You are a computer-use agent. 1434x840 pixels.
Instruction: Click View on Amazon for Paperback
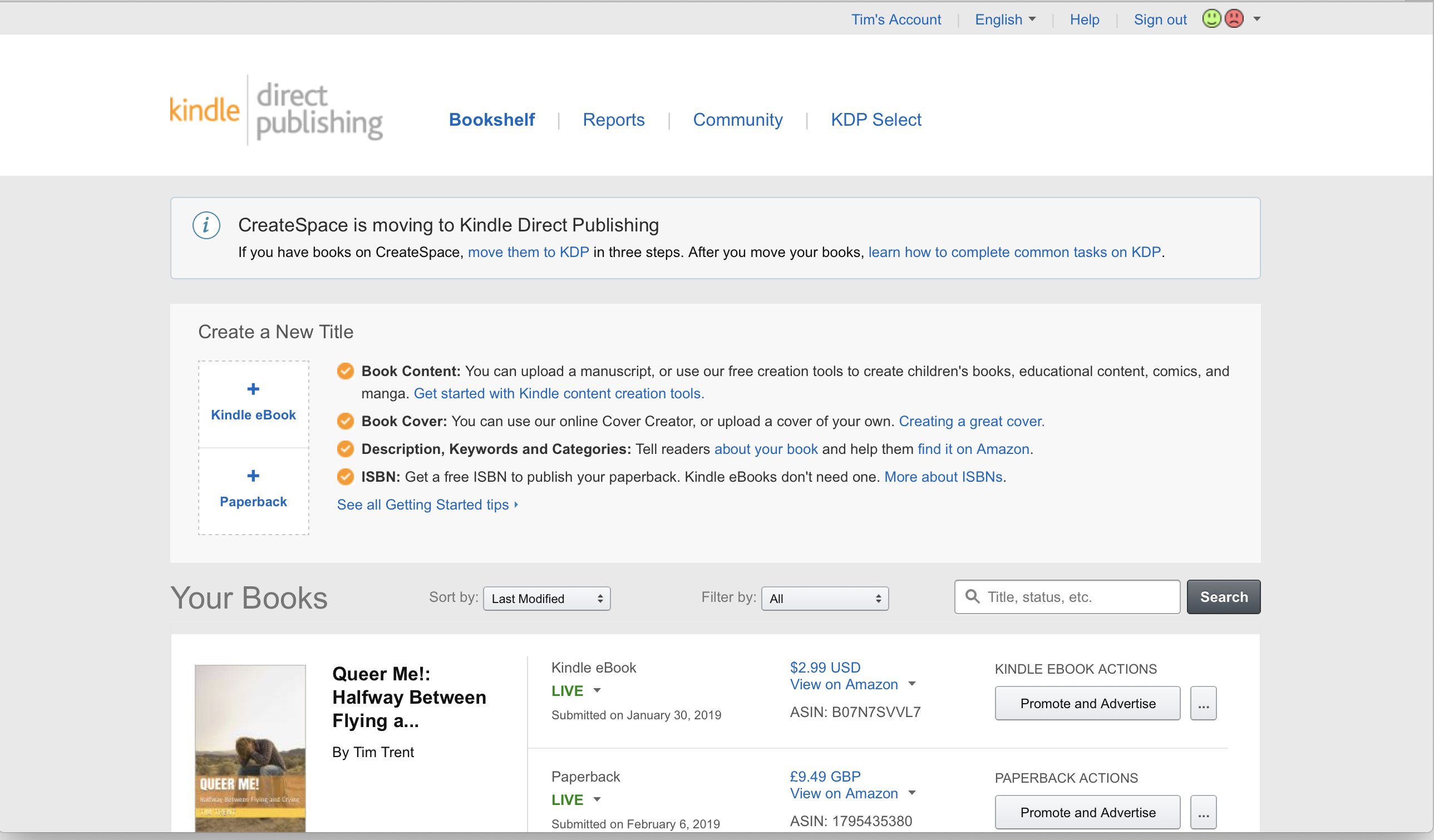(x=844, y=793)
